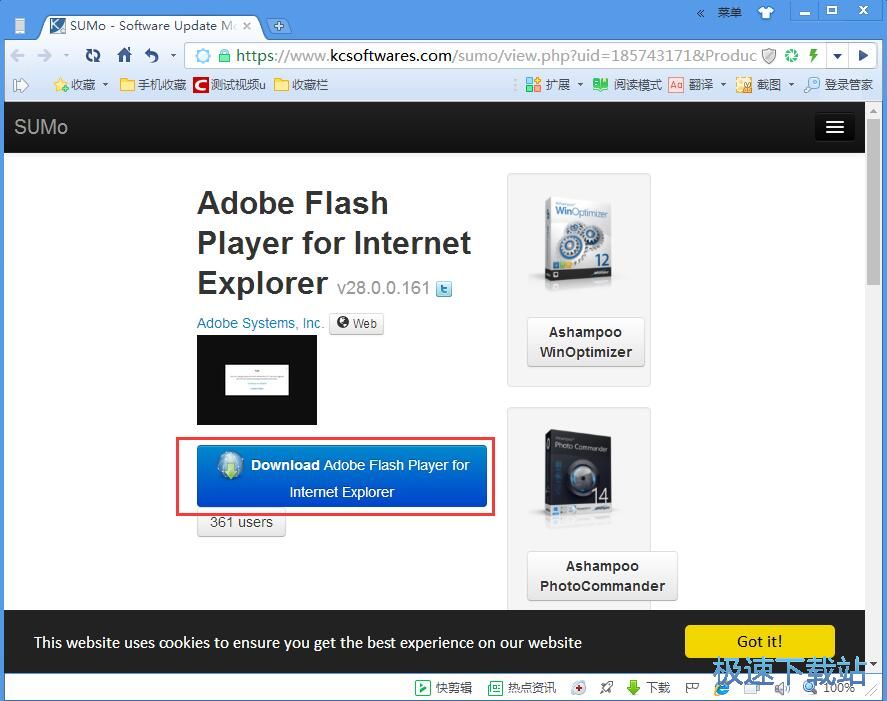Close the SUMo tab
The width and height of the screenshot is (887, 701).
247,26
